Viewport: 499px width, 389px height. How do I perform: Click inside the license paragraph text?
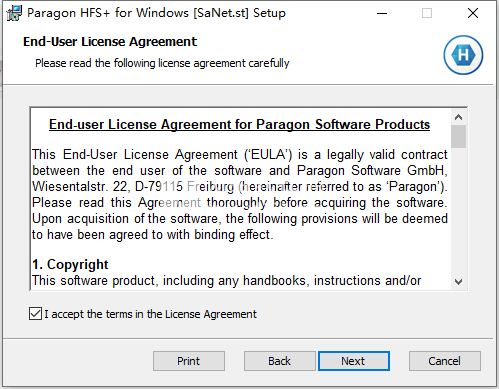pyautogui.click(x=240, y=195)
